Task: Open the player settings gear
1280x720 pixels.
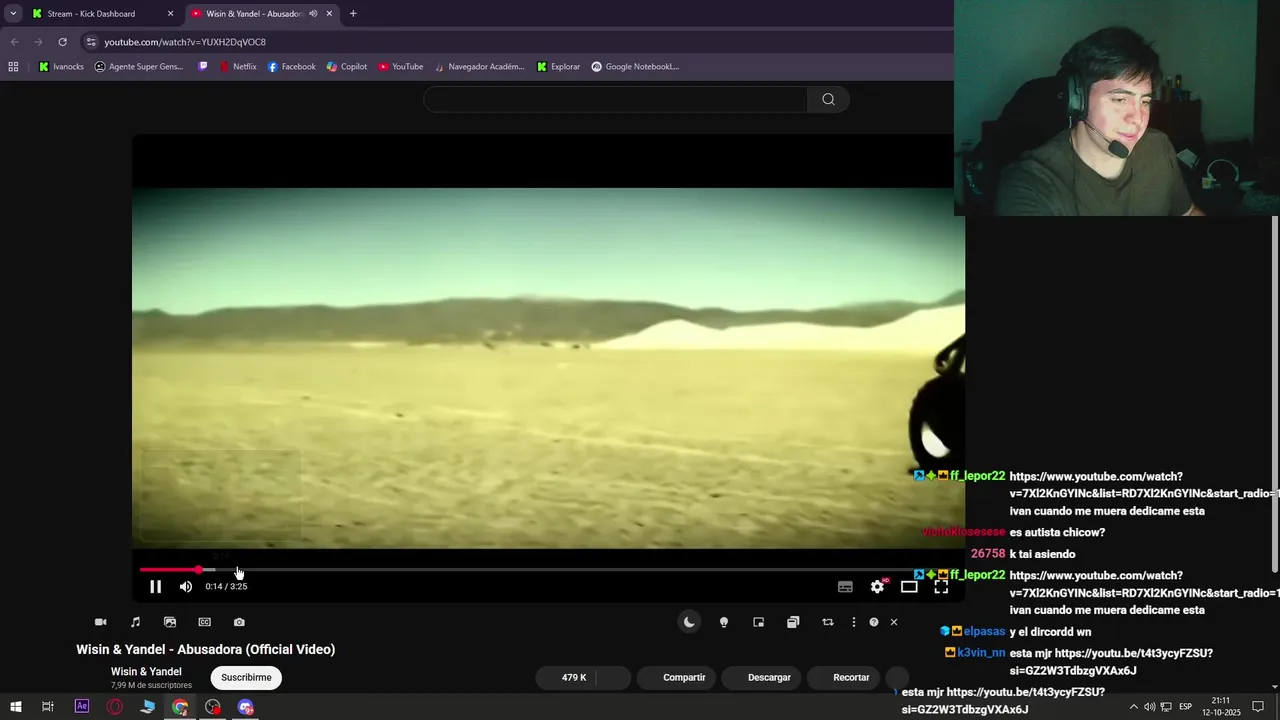Action: click(877, 587)
